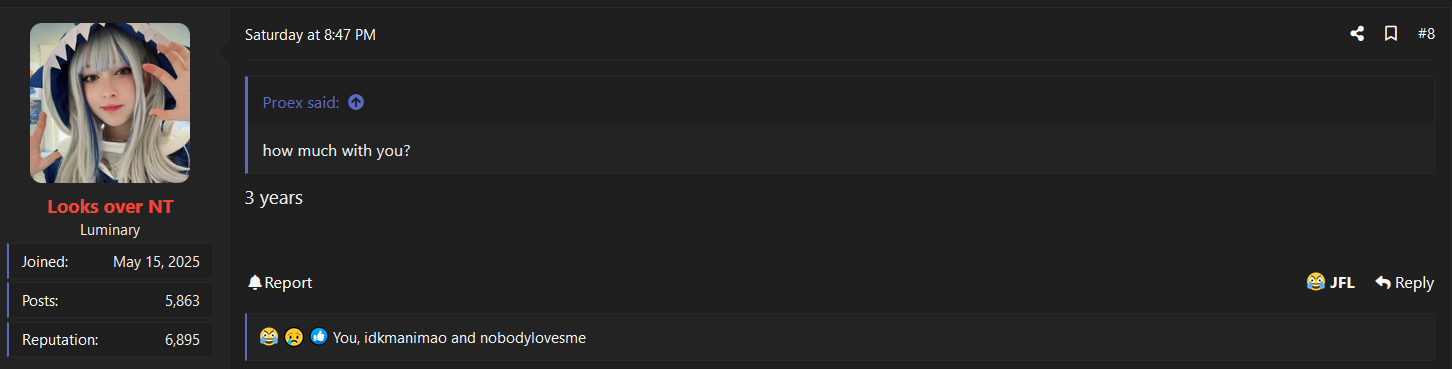Toggle your JFL reaction on this post

pyautogui.click(x=1331, y=283)
